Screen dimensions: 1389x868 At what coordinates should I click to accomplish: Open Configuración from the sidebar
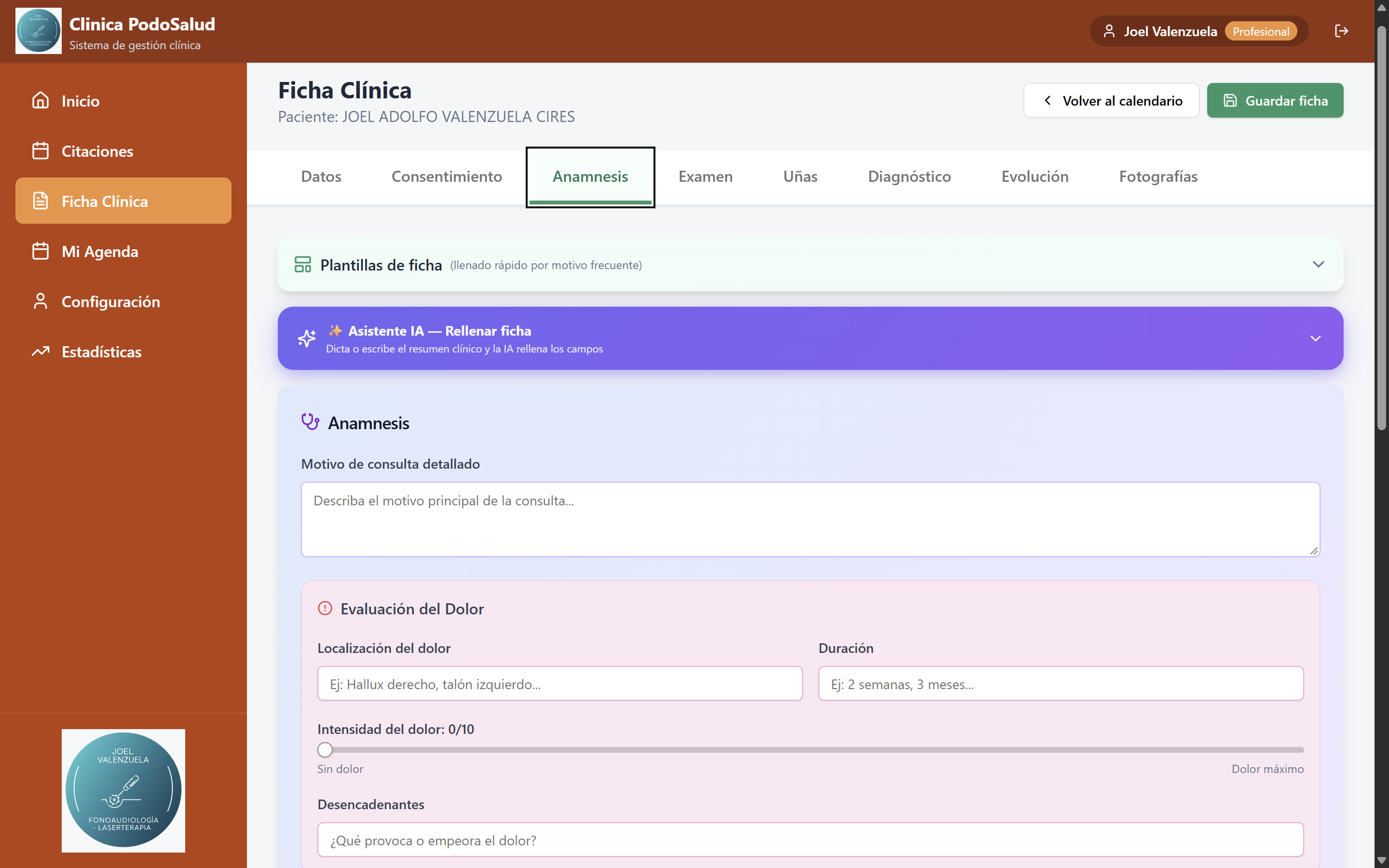coord(123,301)
